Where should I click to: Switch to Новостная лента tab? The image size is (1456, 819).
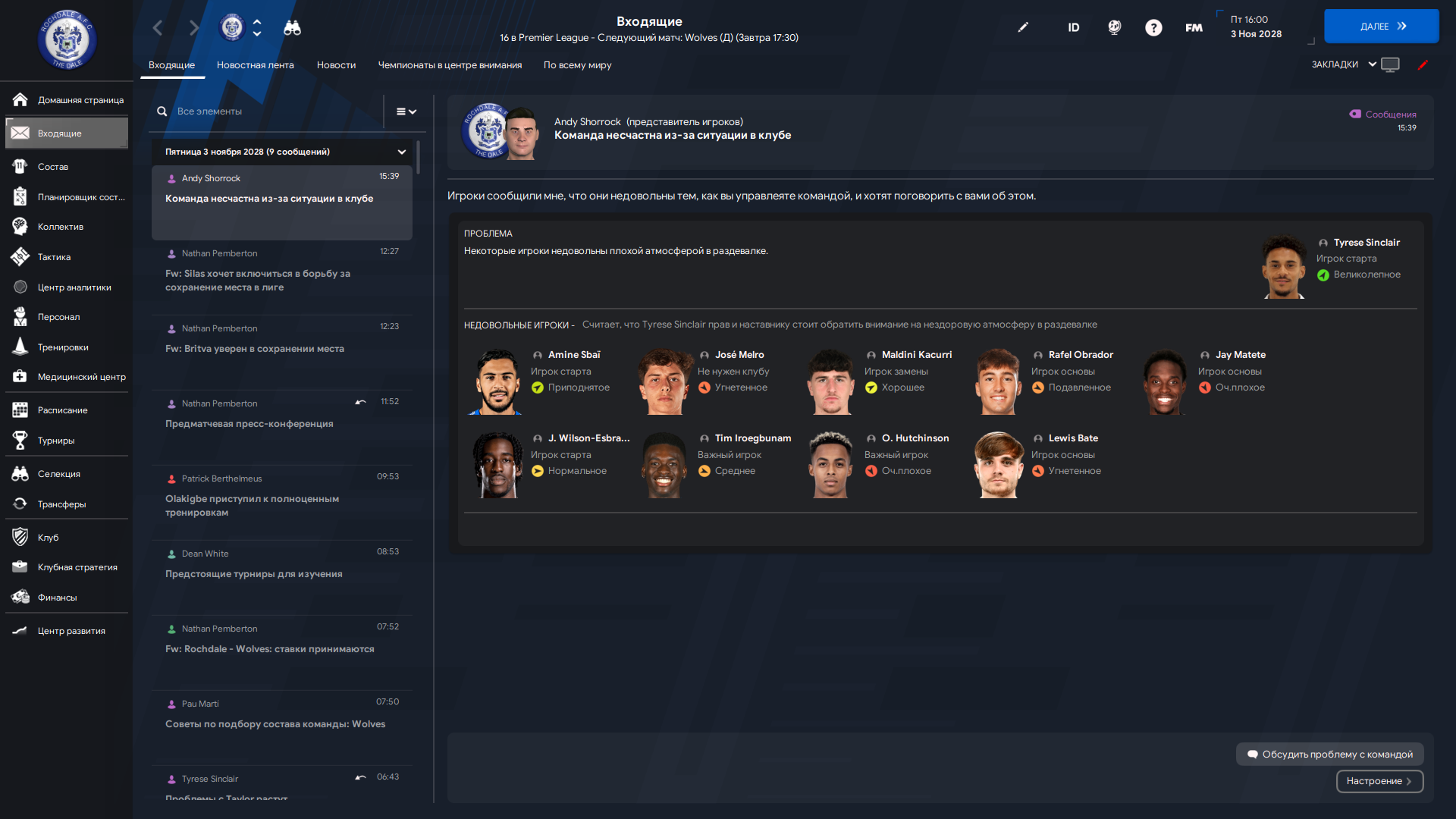click(255, 65)
